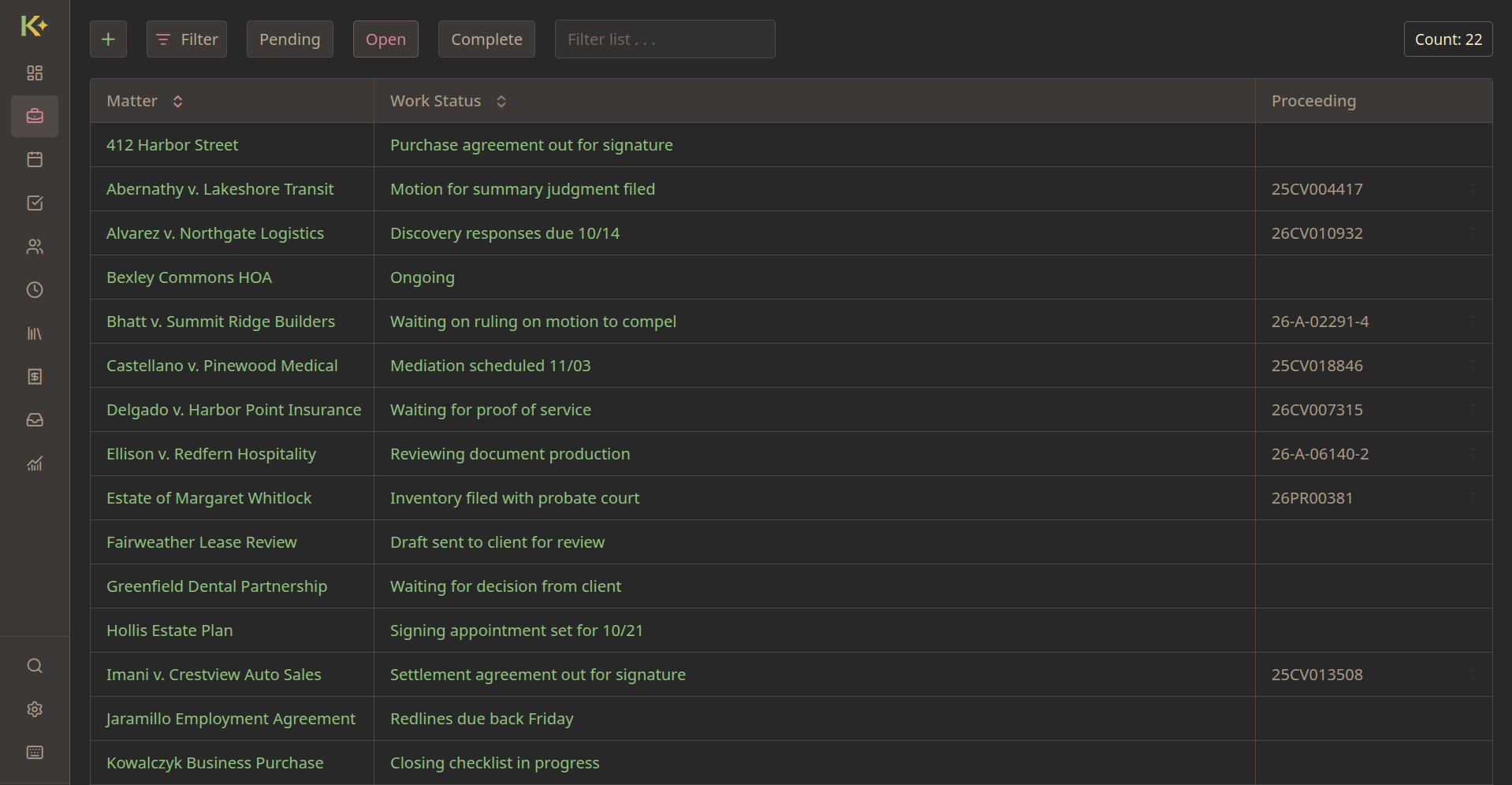Click the search magnifier icon in sidebar

[x=35, y=666]
